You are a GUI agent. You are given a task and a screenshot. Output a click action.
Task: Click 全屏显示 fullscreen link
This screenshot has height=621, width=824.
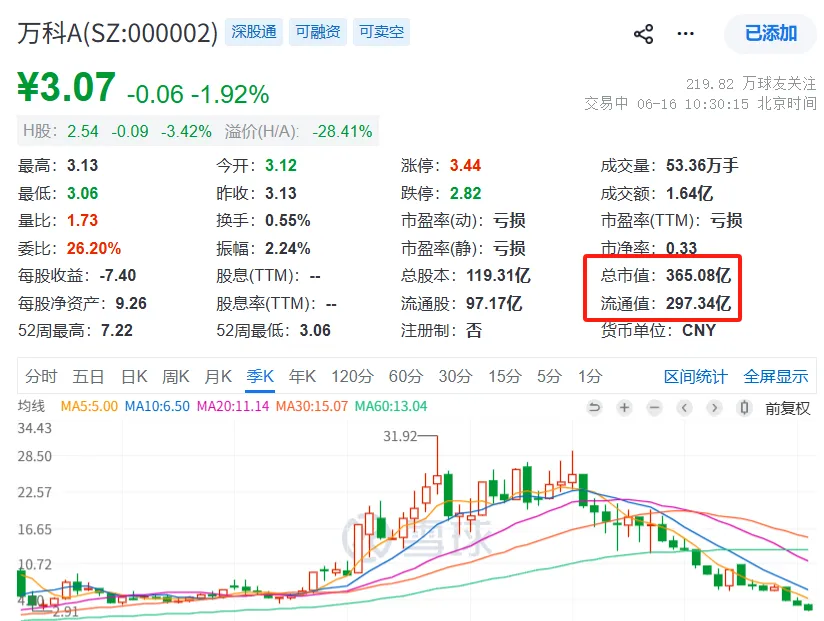point(776,377)
